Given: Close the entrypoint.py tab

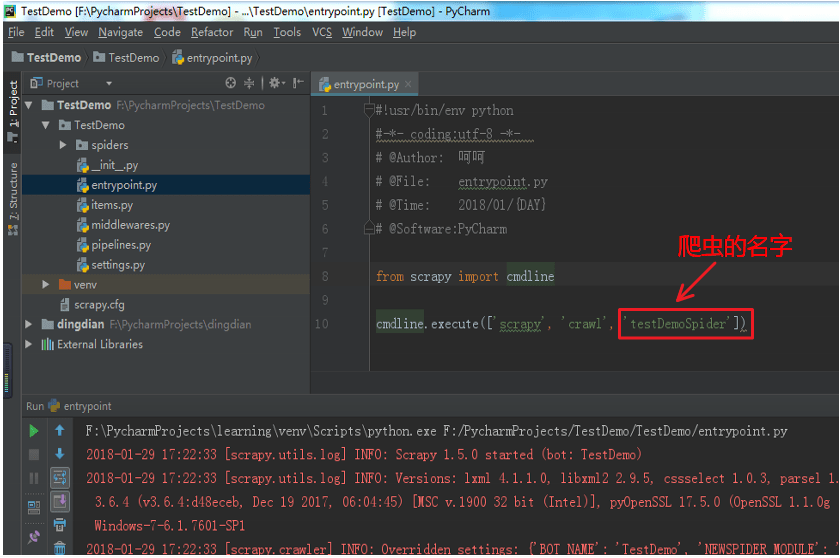Looking at the screenshot, I should pyautogui.click(x=408, y=84).
